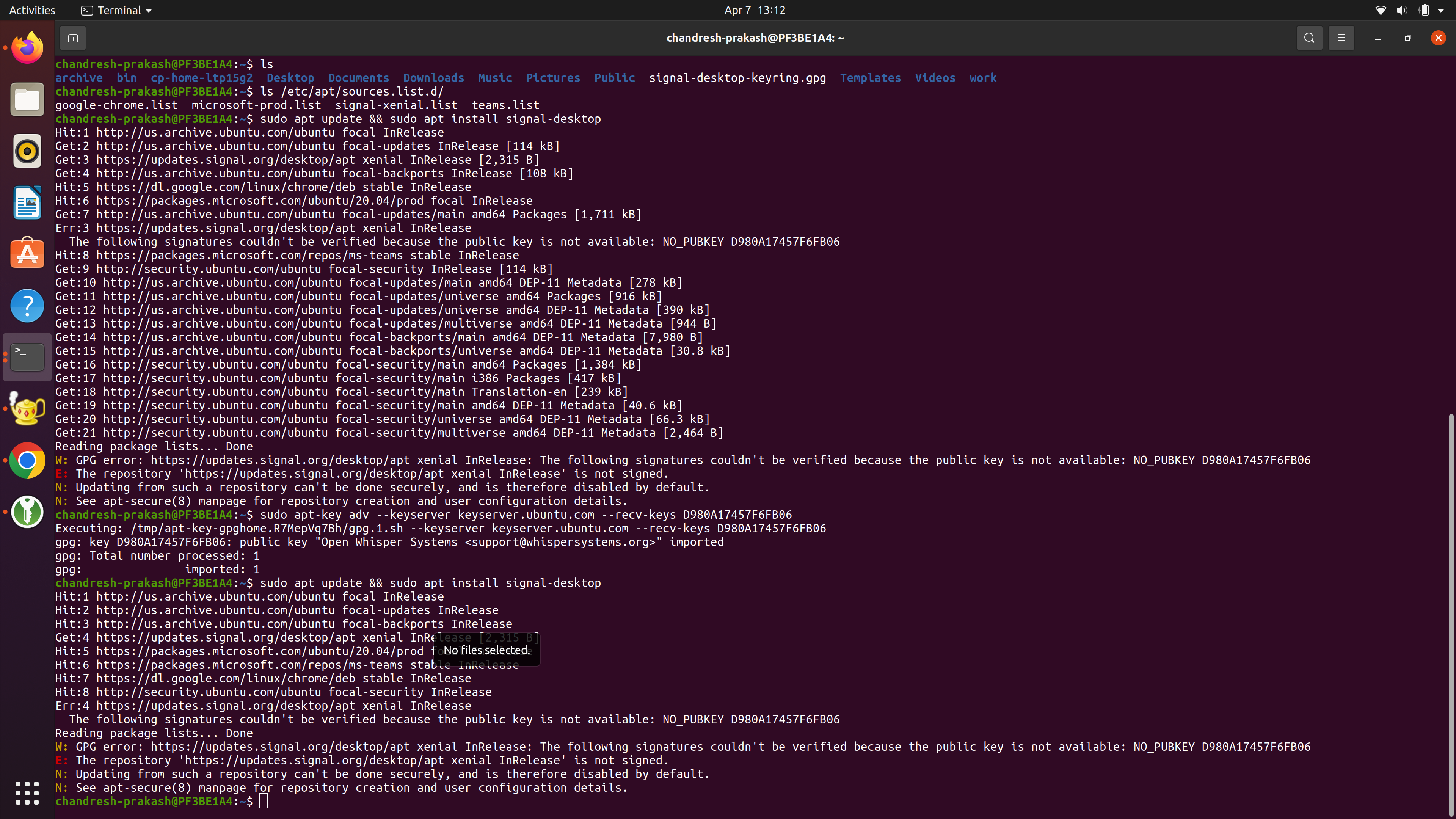1456x819 pixels.
Task: Click the terminal search icon
Action: click(x=1309, y=38)
